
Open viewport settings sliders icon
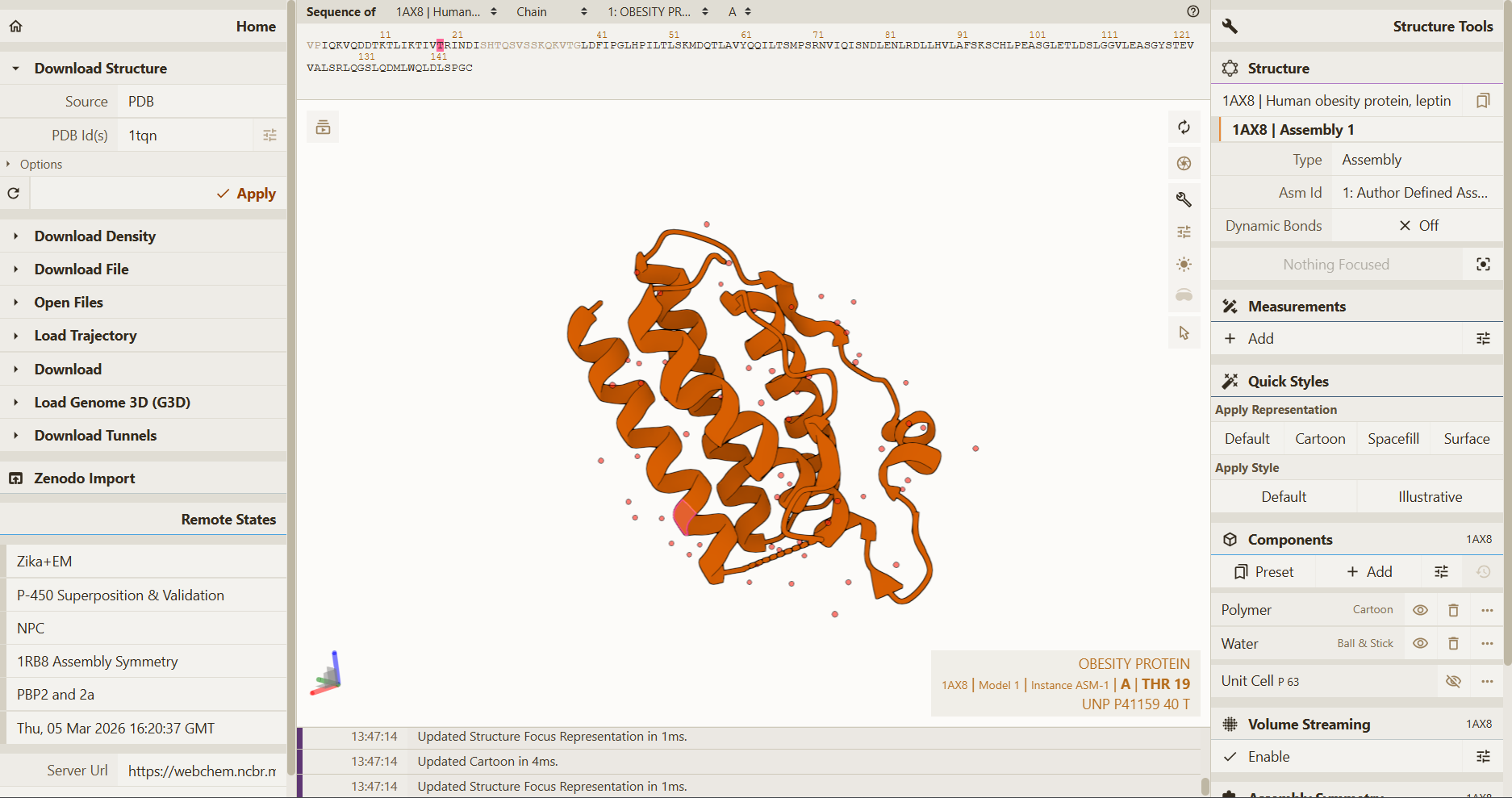click(1184, 232)
